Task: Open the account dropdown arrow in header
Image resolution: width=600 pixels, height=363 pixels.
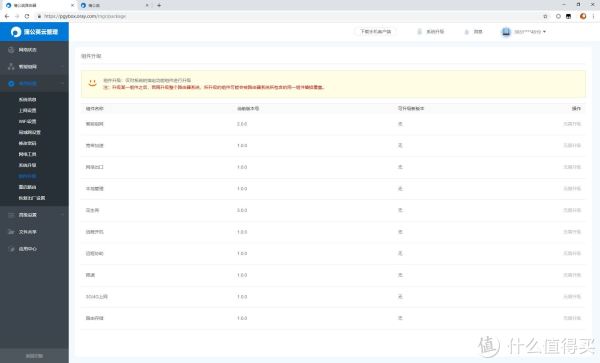Action: pos(544,32)
